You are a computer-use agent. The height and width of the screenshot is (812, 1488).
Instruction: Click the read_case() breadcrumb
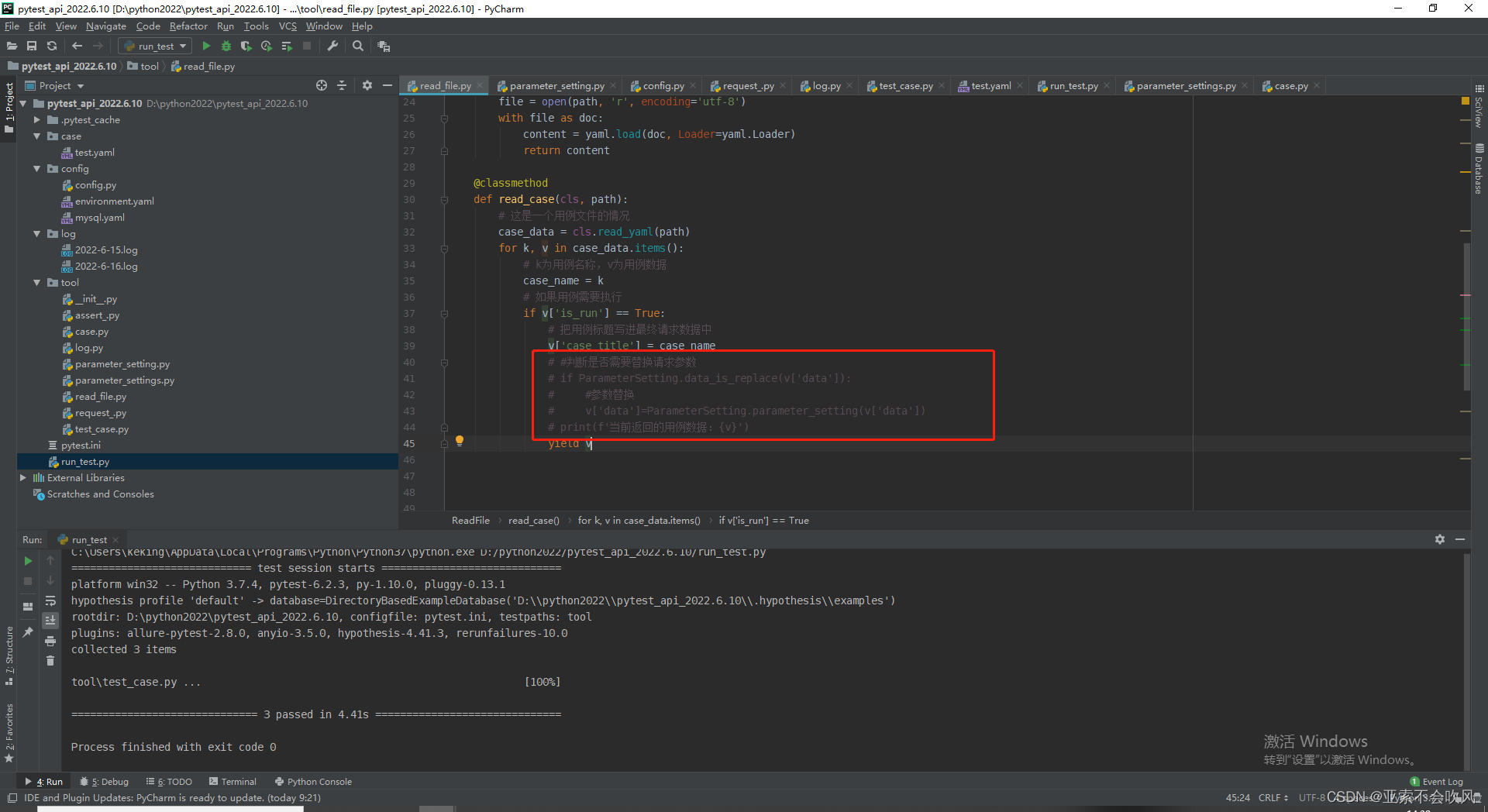(534, 521)
